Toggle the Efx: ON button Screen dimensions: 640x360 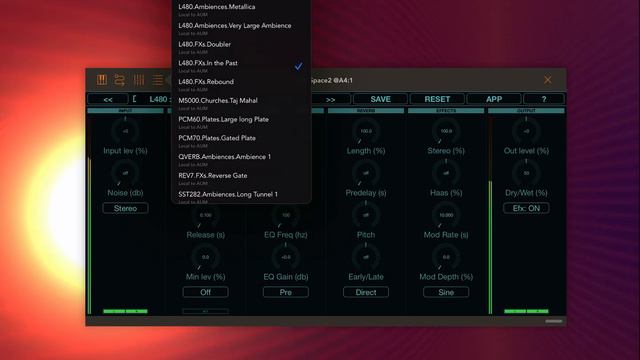point(526,208)
